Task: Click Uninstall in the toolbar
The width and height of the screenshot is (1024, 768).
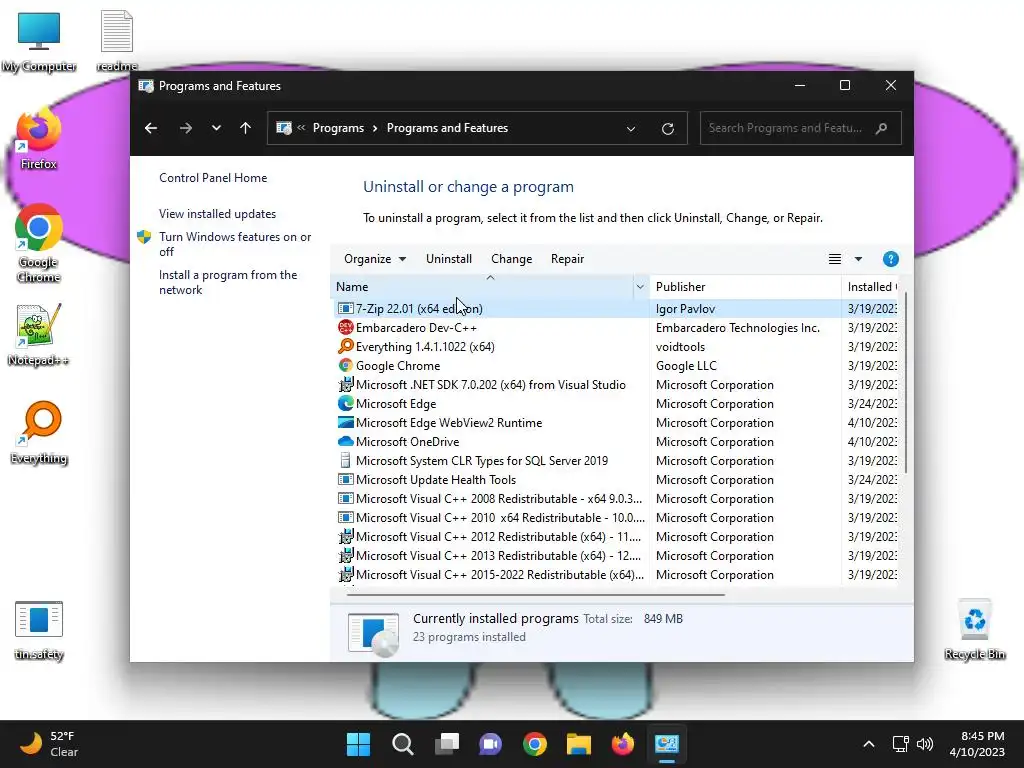Action: coord(449,259)
